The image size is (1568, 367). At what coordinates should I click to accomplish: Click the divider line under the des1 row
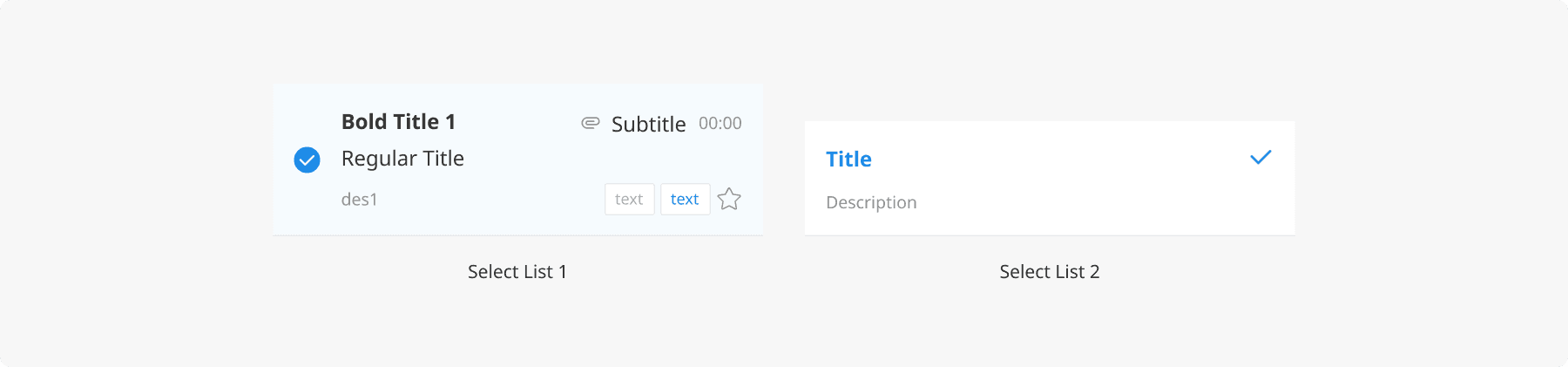coord(517,235)
